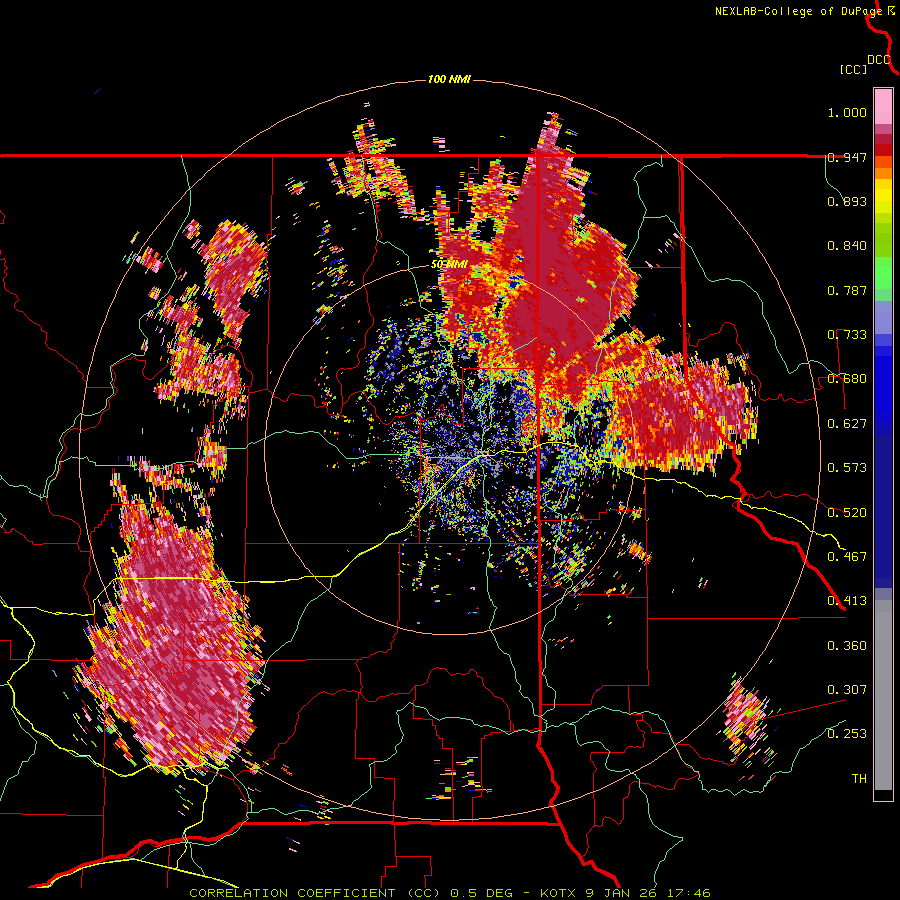Click the 0.253 legend value
Screen dimensions: 900x900
pos(847,734)
